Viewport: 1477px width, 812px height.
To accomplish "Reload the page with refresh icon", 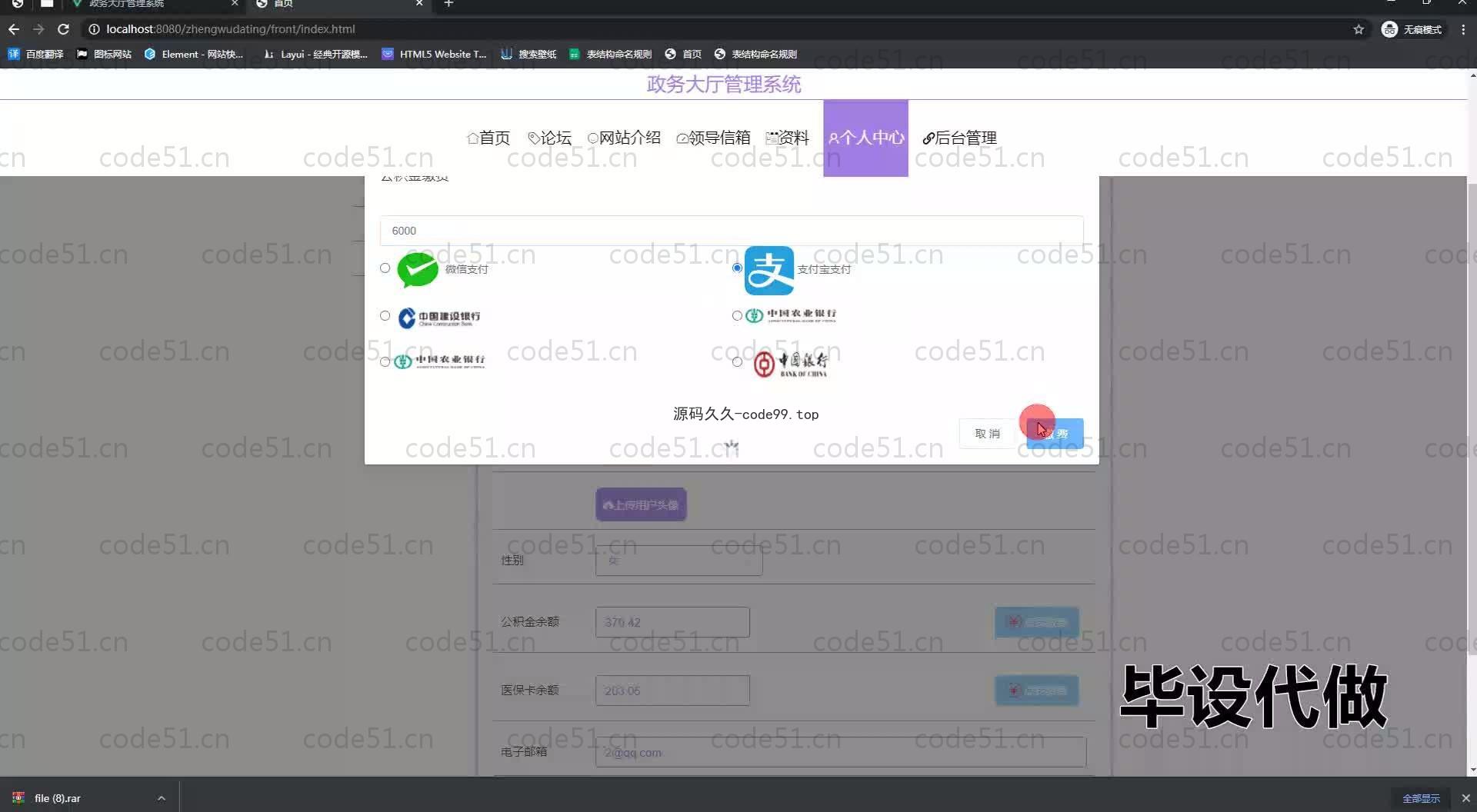I will pos(64,29).
